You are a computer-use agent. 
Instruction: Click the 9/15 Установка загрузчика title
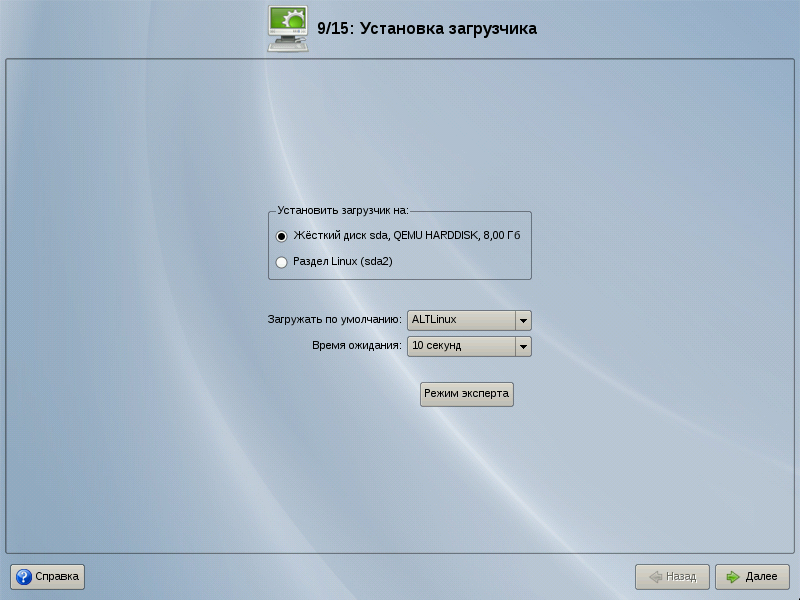pyautogui.click(x=427, y=29)
